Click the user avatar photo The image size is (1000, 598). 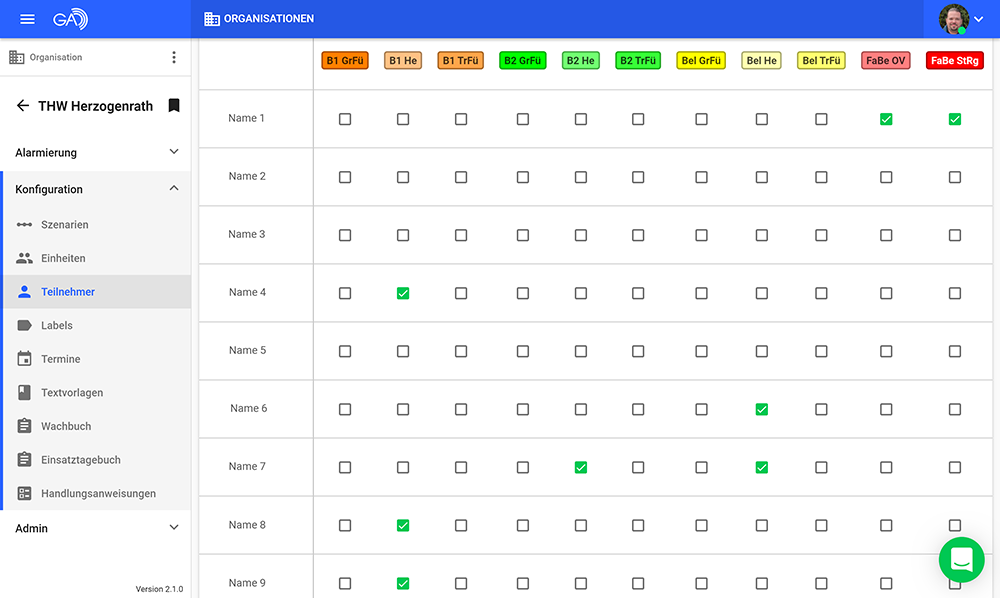[x=953, y=19]
